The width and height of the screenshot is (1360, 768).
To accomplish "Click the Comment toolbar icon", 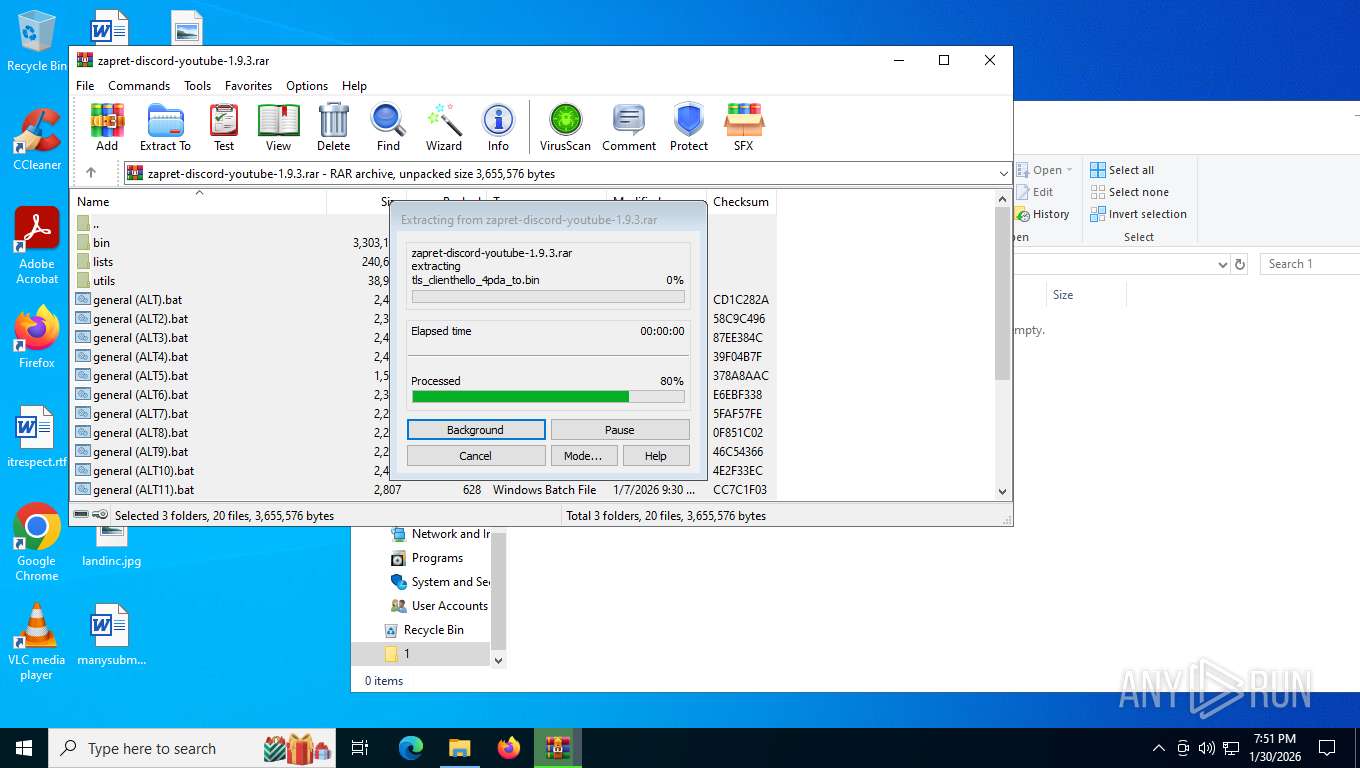I will pos(629,127).
